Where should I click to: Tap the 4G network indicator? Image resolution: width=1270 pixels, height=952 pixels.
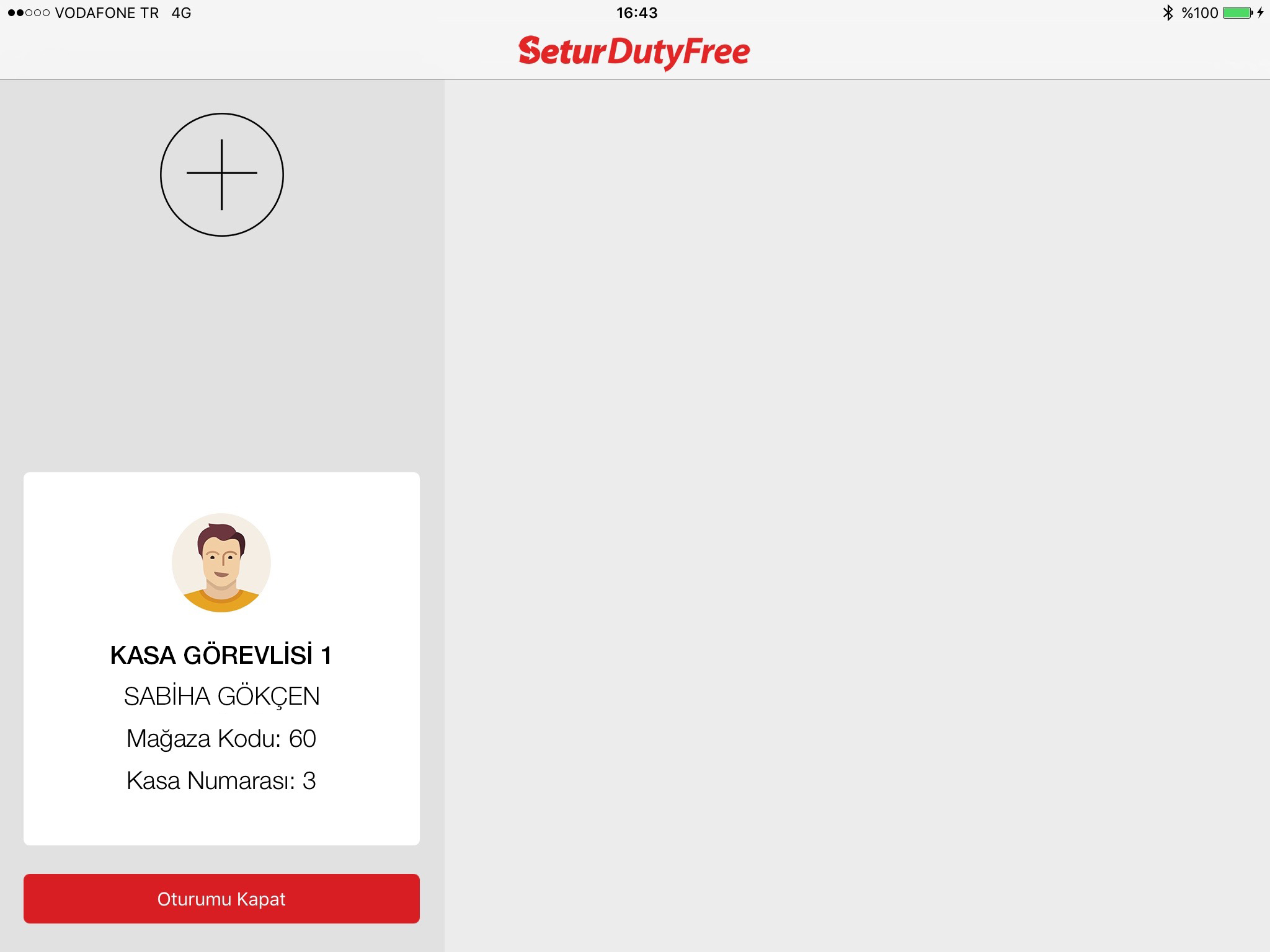[181, 12]
